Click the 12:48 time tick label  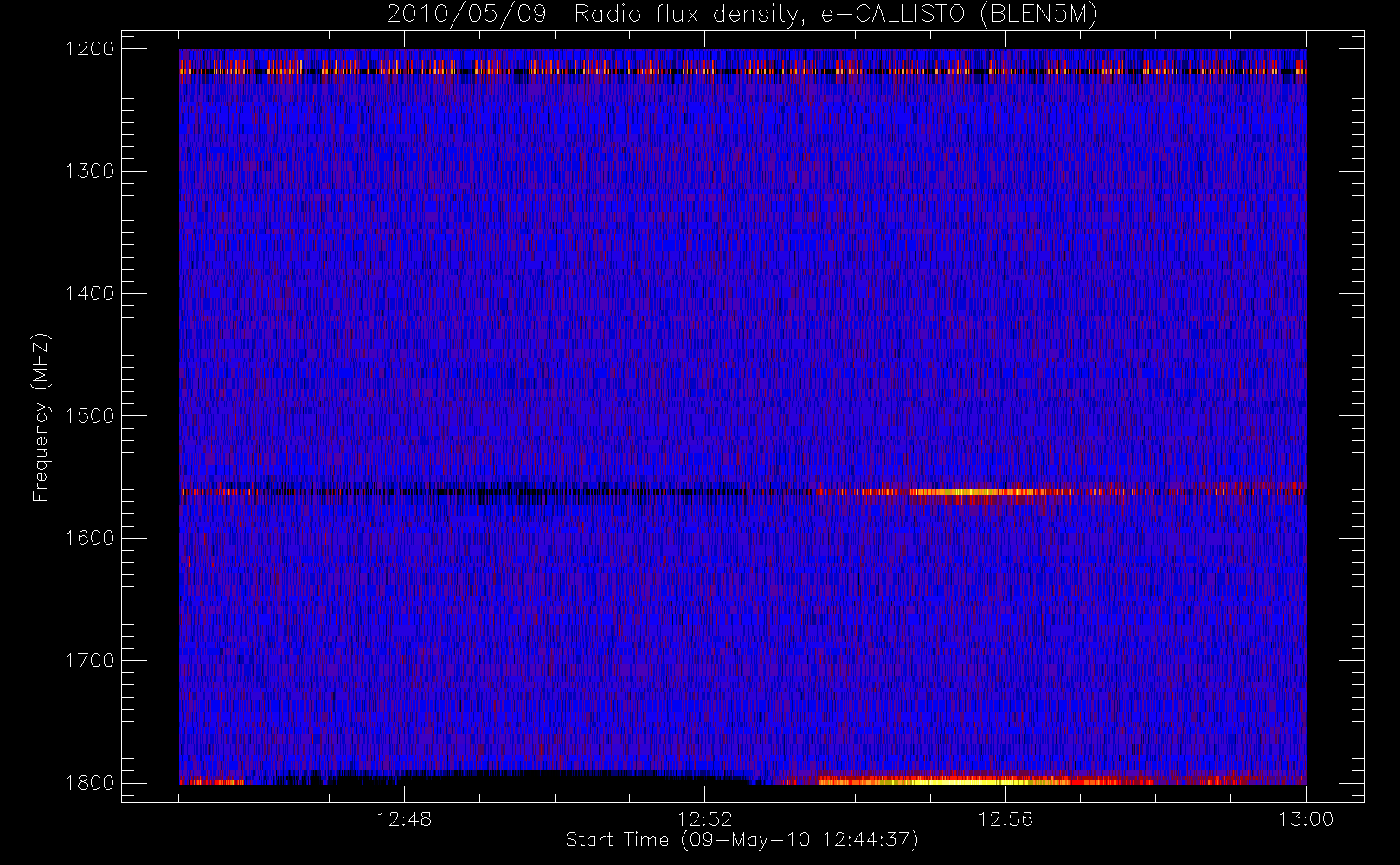[x=404, y=819]
